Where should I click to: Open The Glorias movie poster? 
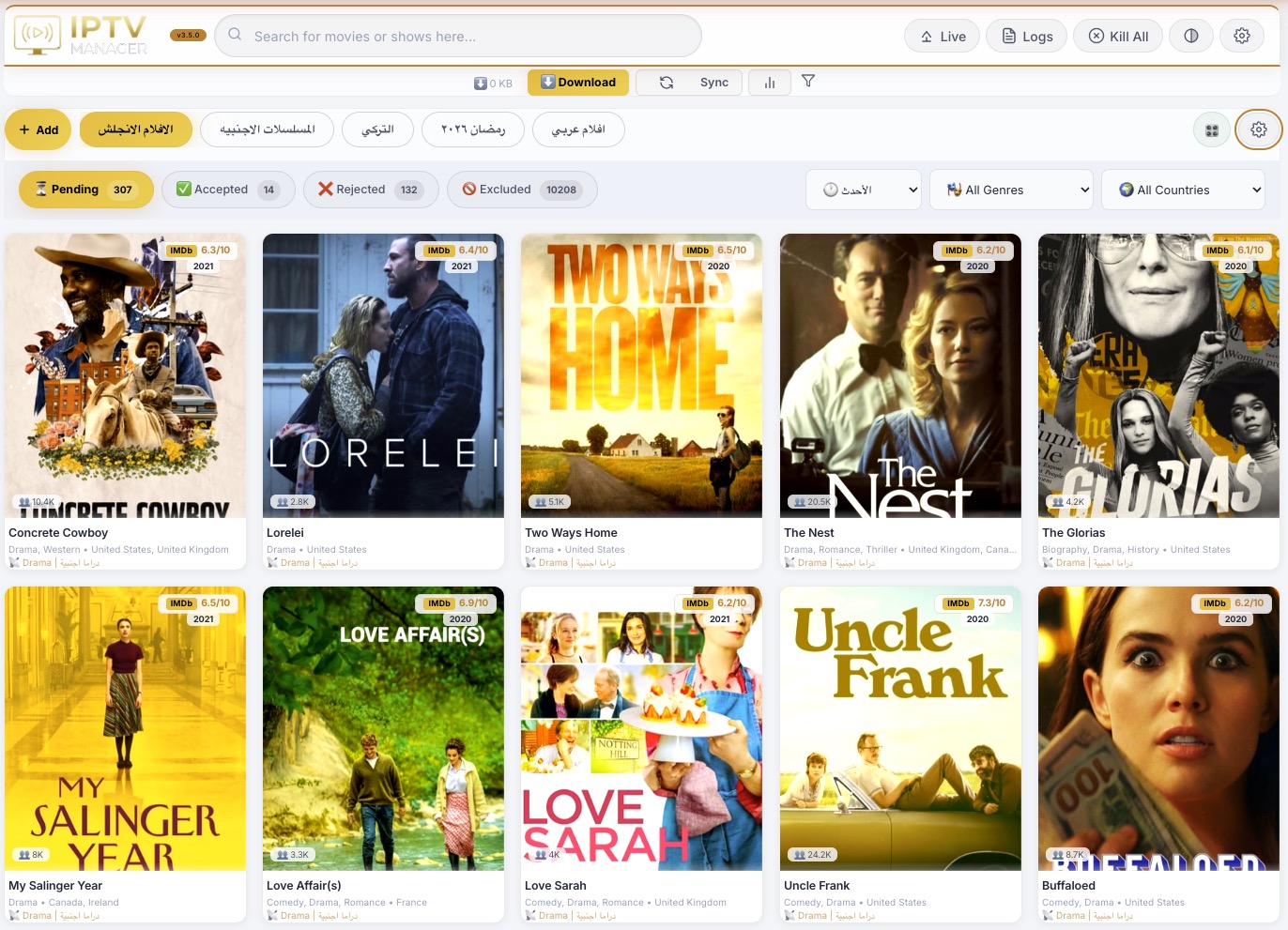point(1158,375)
